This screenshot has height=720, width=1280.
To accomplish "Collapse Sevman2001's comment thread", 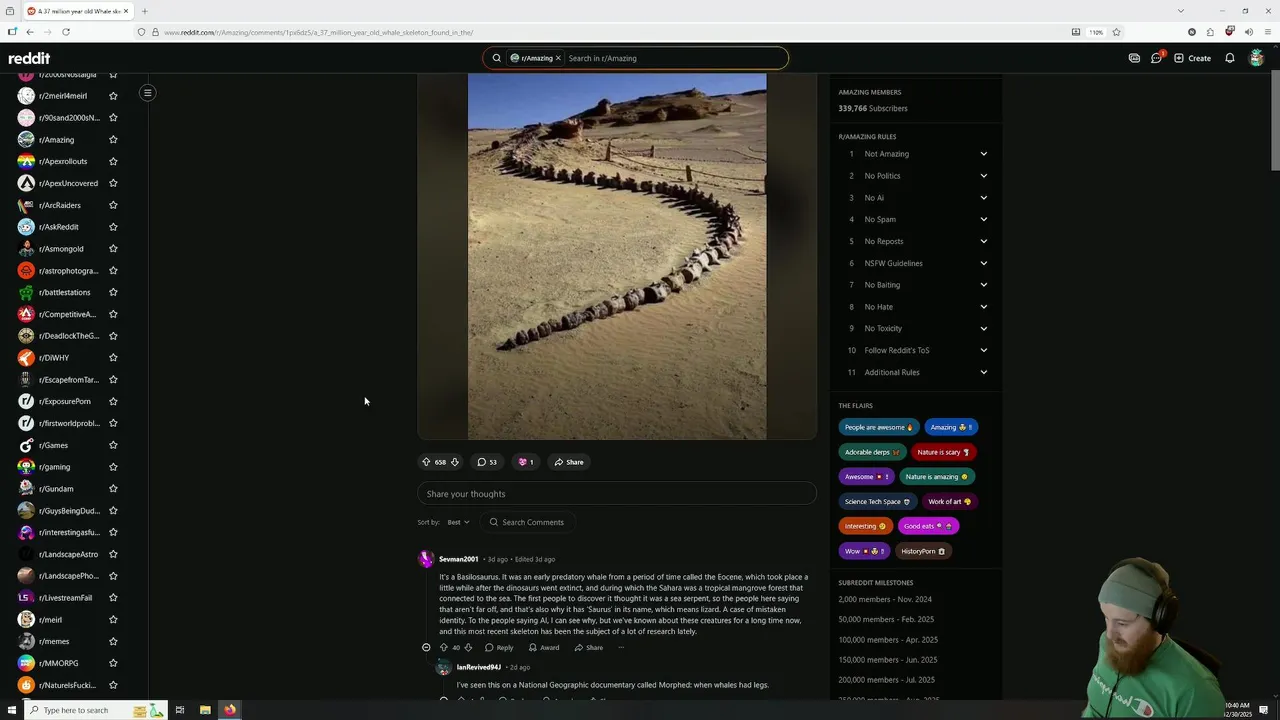I will pyautogui.click(x=426, y=648).
